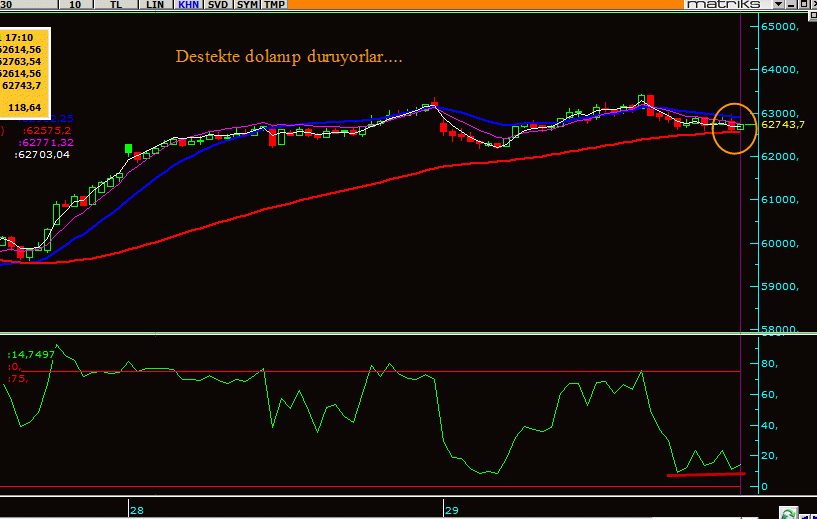Click the date marker 29 on time axis
Viewport: 817px width, 519px height.
pyautogui.click(x=452, y=510)
